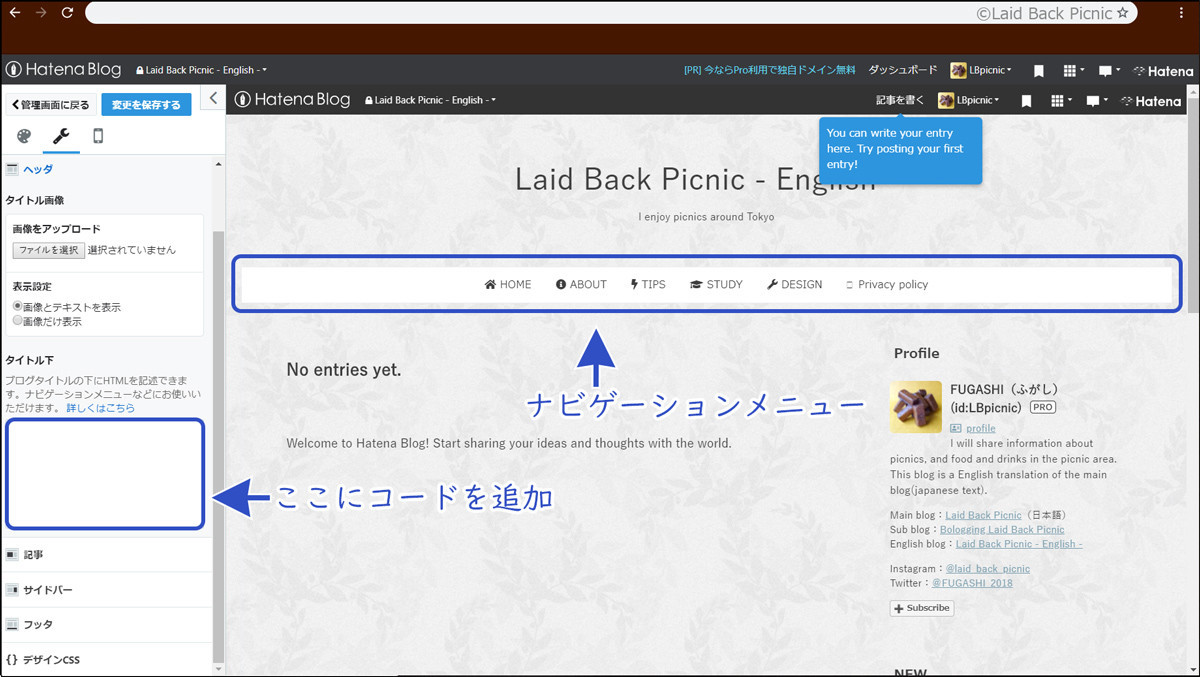This screenshot has width=1200, height=677.
Task: Click the profile card icon link
Action: tap(956, 428)
